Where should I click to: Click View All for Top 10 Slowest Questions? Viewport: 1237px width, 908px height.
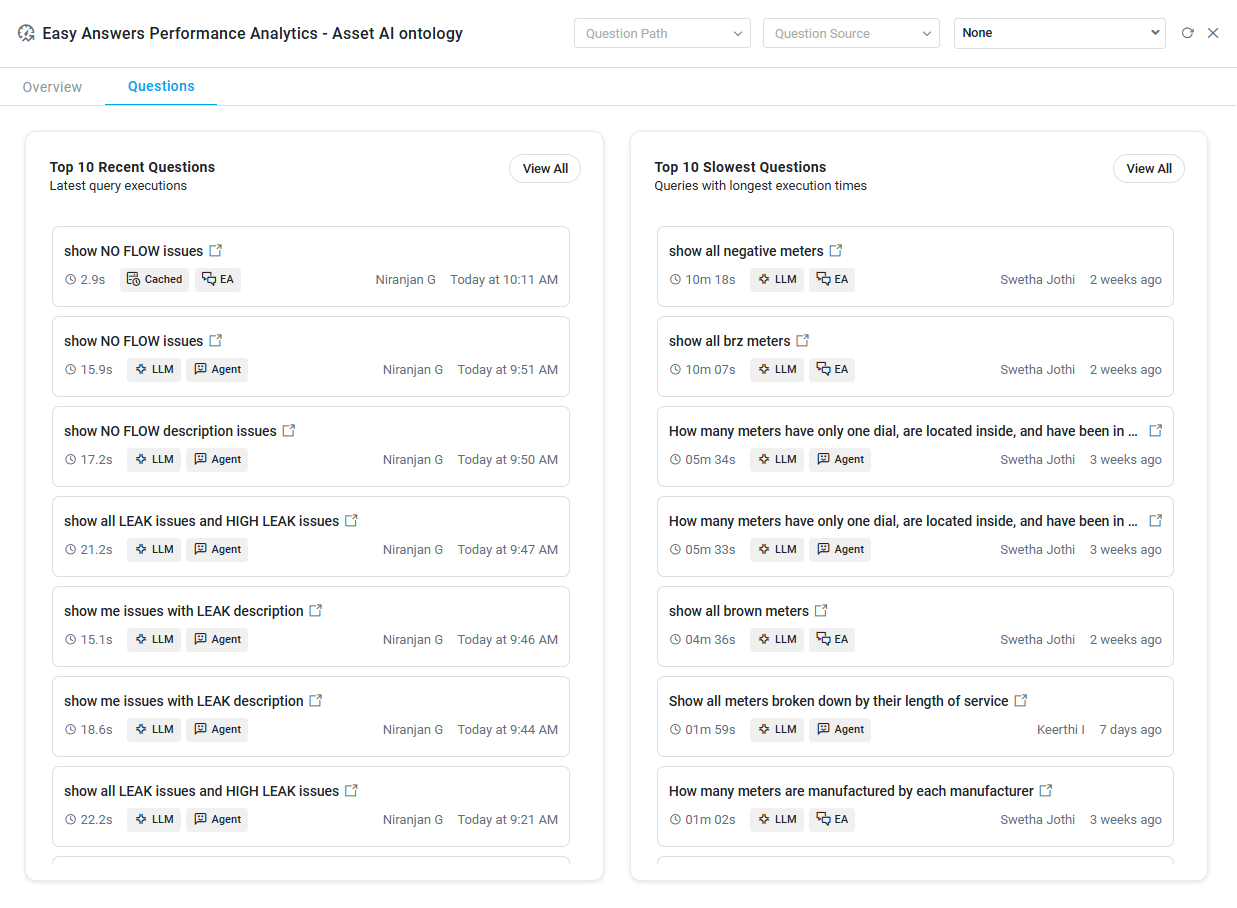(1148, 169)
